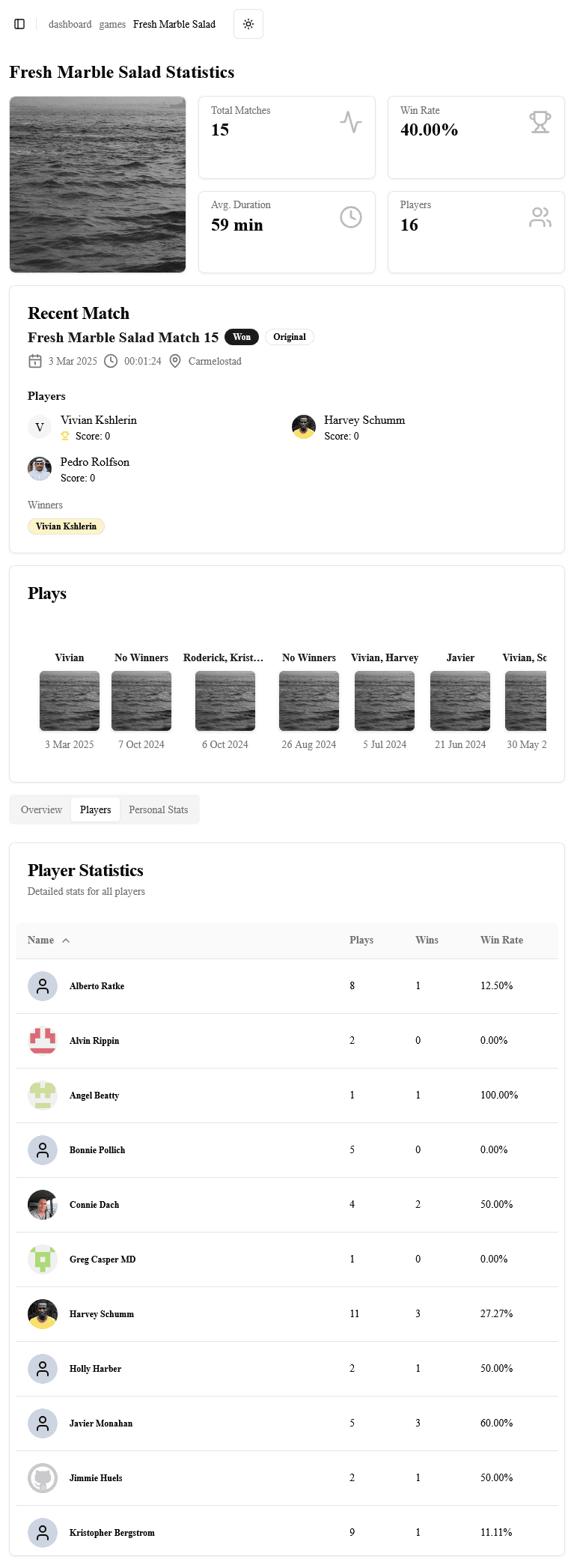The height and width of the screenshot is (1568, 574).
Task: Click the Avg. Duration clock icon
Action: [350, 217]
